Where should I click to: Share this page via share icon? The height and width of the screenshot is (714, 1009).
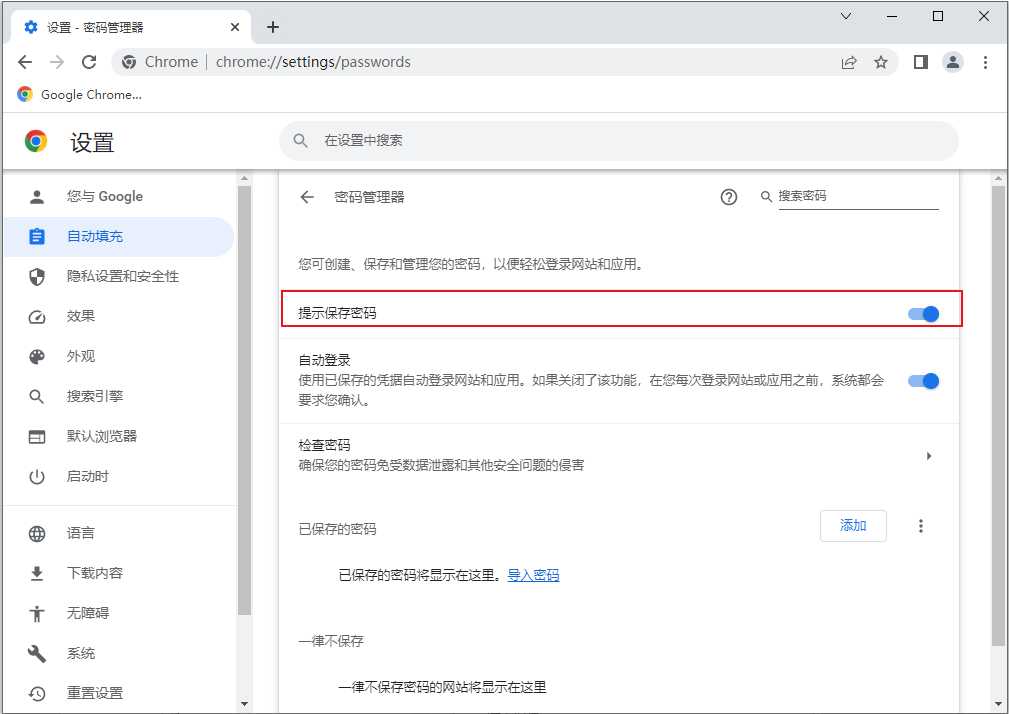click(x=849, y=62)
